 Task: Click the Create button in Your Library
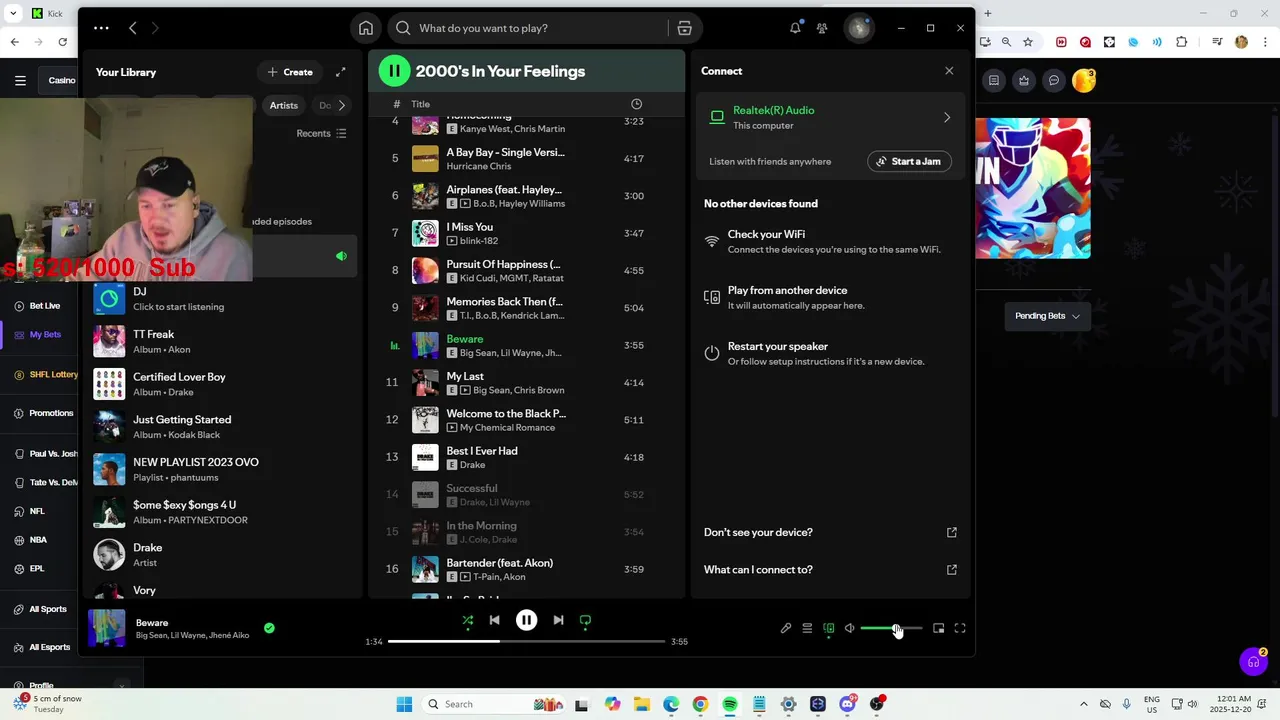pos(290,72)
